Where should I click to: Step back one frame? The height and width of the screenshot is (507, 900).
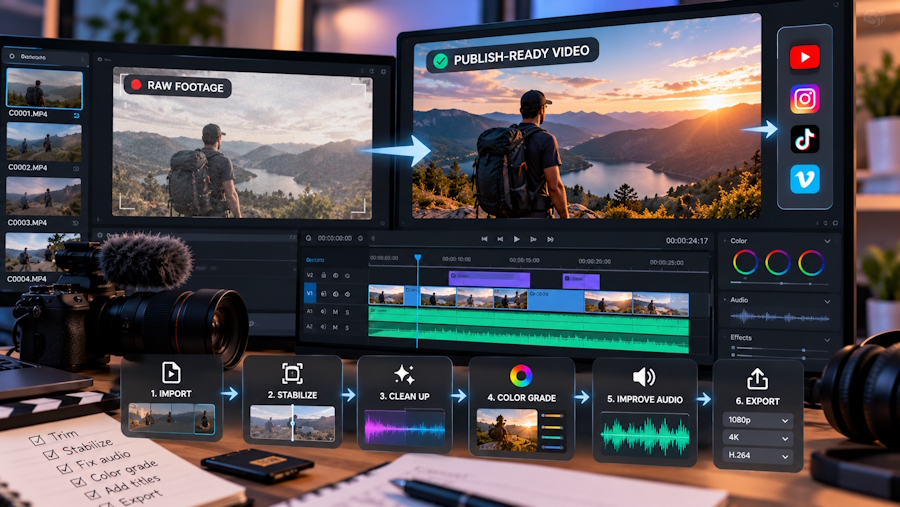[x=500, y=239]
